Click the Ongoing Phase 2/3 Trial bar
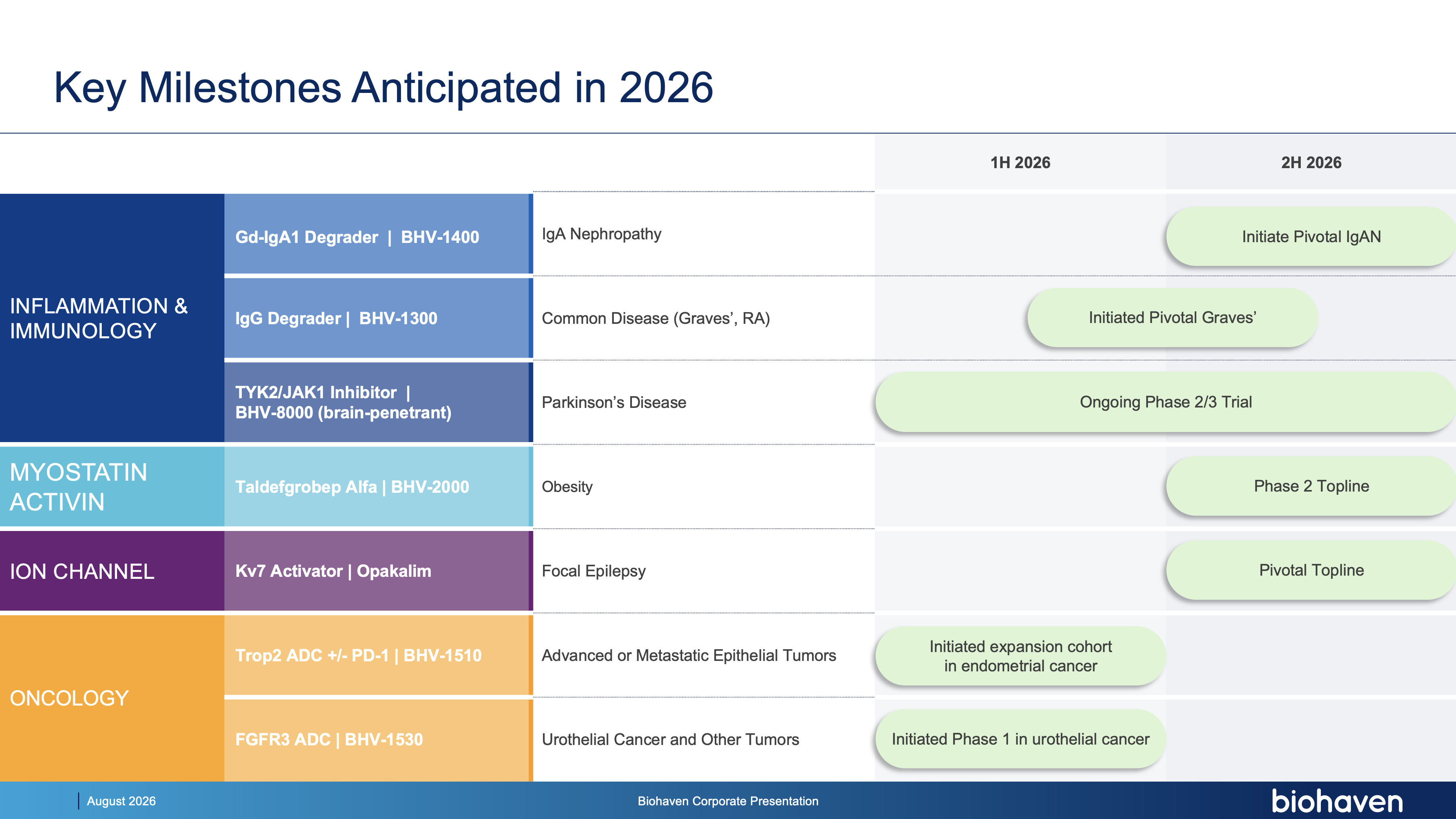This screenshot has height=819, width=1456. pos(1166,402)
